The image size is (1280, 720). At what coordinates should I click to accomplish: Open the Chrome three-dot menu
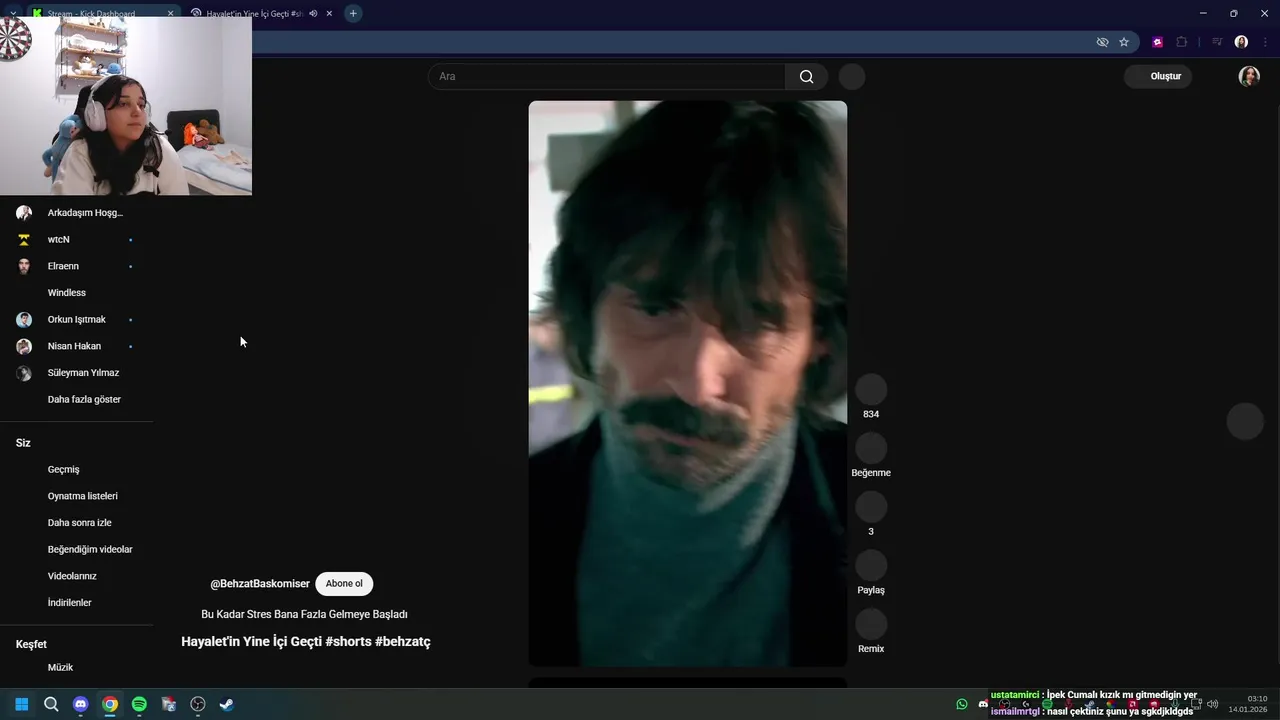click(x=1265, y=42)
